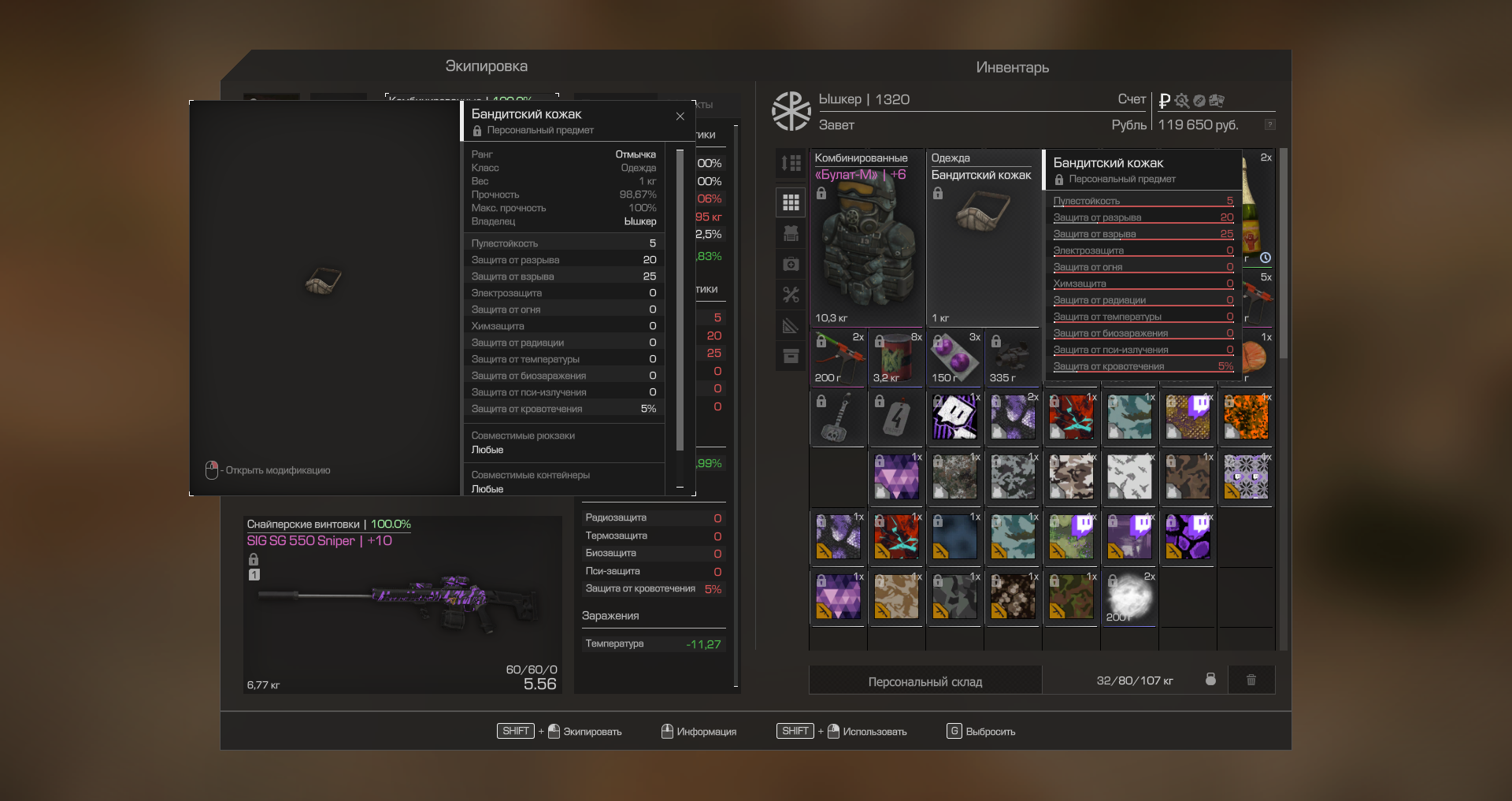This screenshot has width=1512, height=801.
Task: Click the small question mark by balance
Action: tap(1269, 124)
